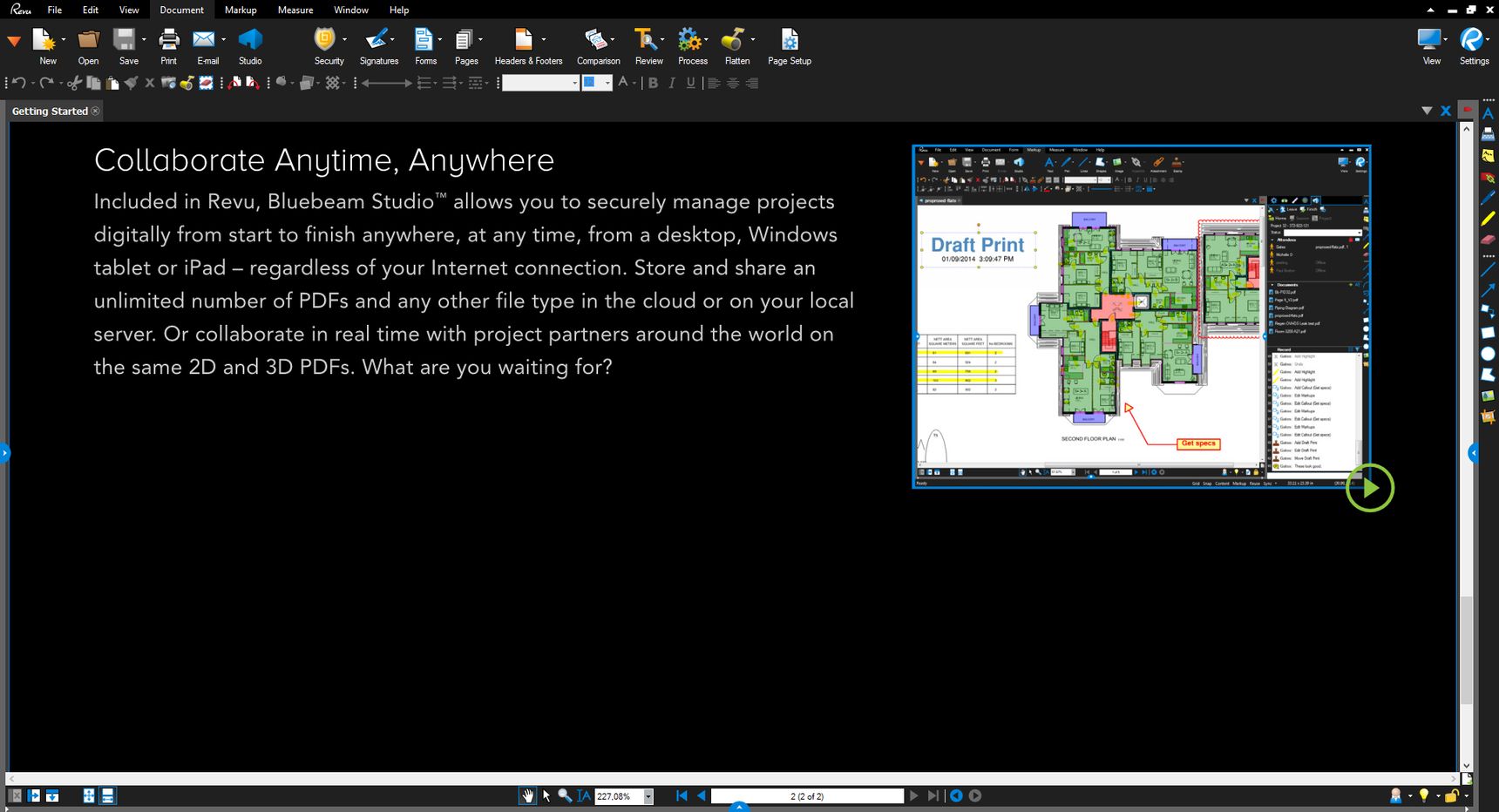Click the Print icon
The image size is (1499, 812).
pos(169,40)
